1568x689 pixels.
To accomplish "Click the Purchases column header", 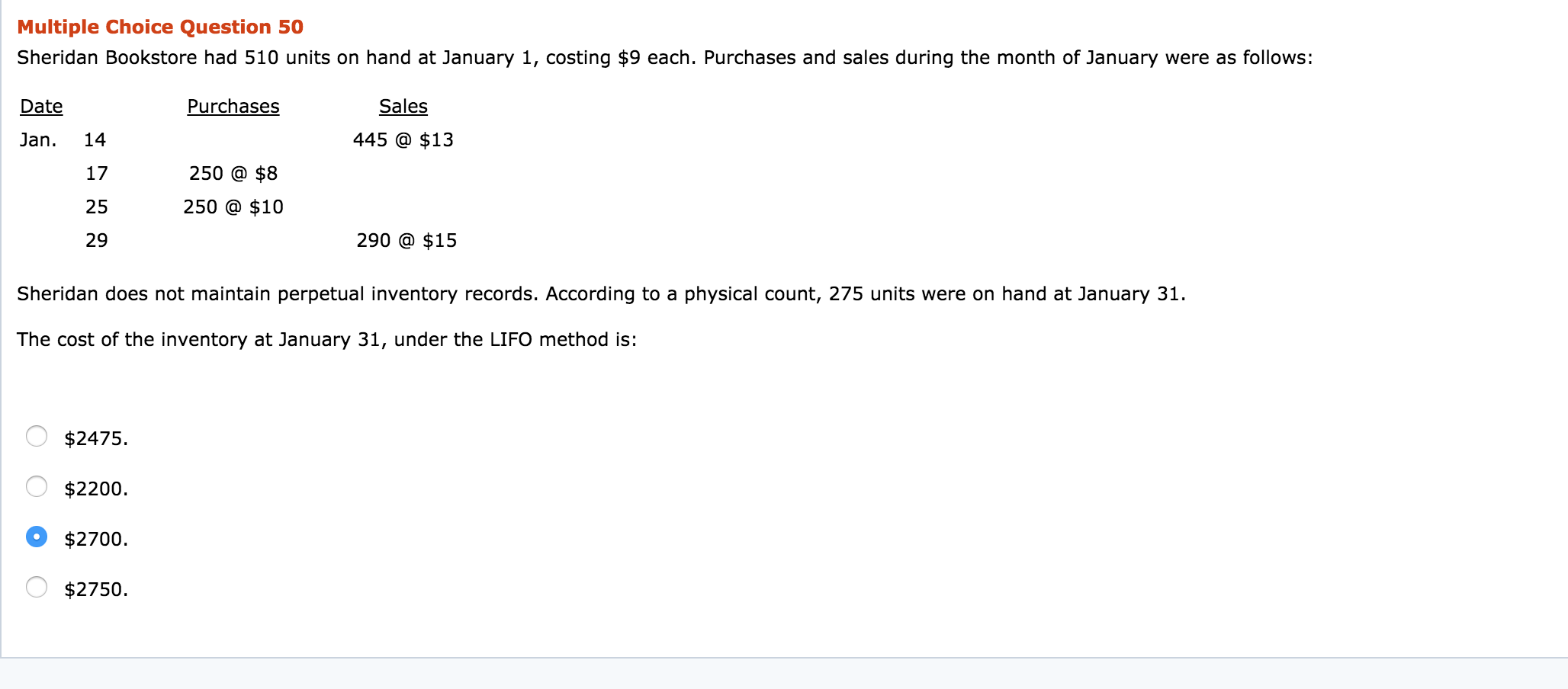I will coord(233,106).
